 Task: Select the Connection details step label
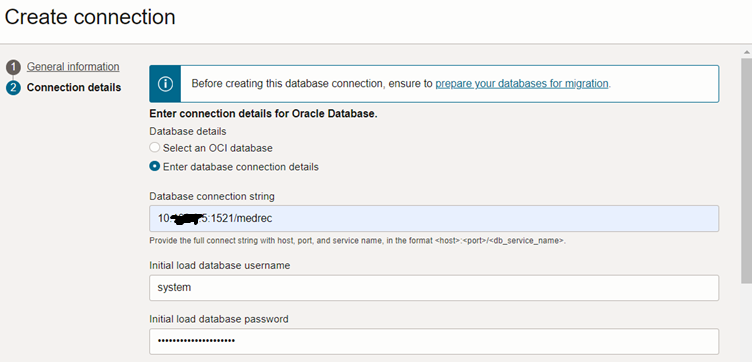click(x=74, y=87)
